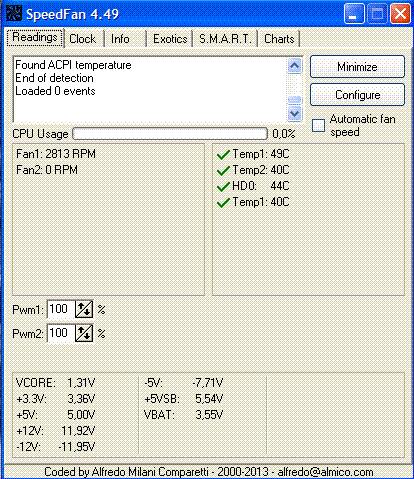Enable the Automatic fan speed checkbox
414x479 pixels.
click(x=318, y=126)
